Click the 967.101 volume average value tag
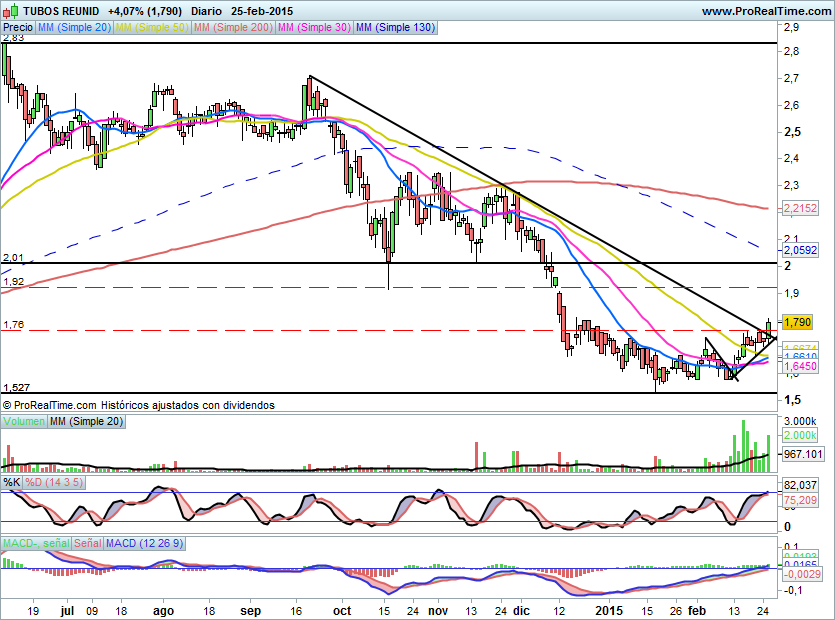 [801, 453]
